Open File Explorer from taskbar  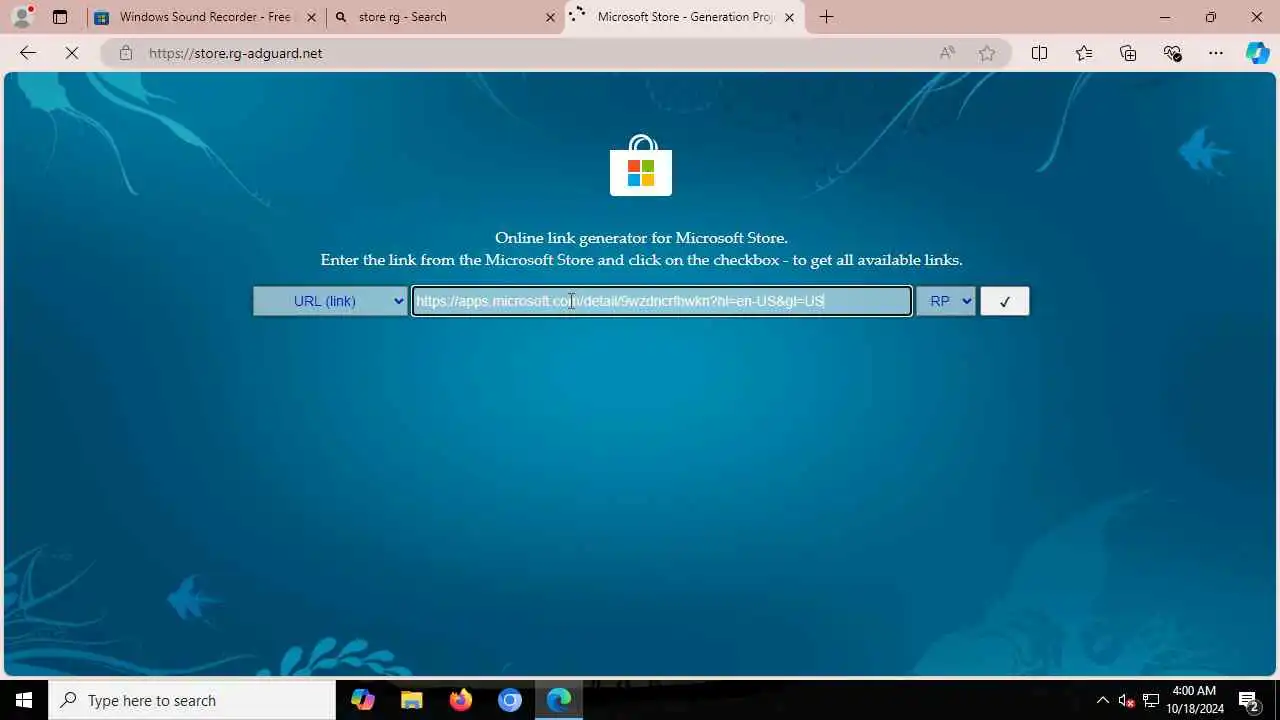click(x=411, y=700)
